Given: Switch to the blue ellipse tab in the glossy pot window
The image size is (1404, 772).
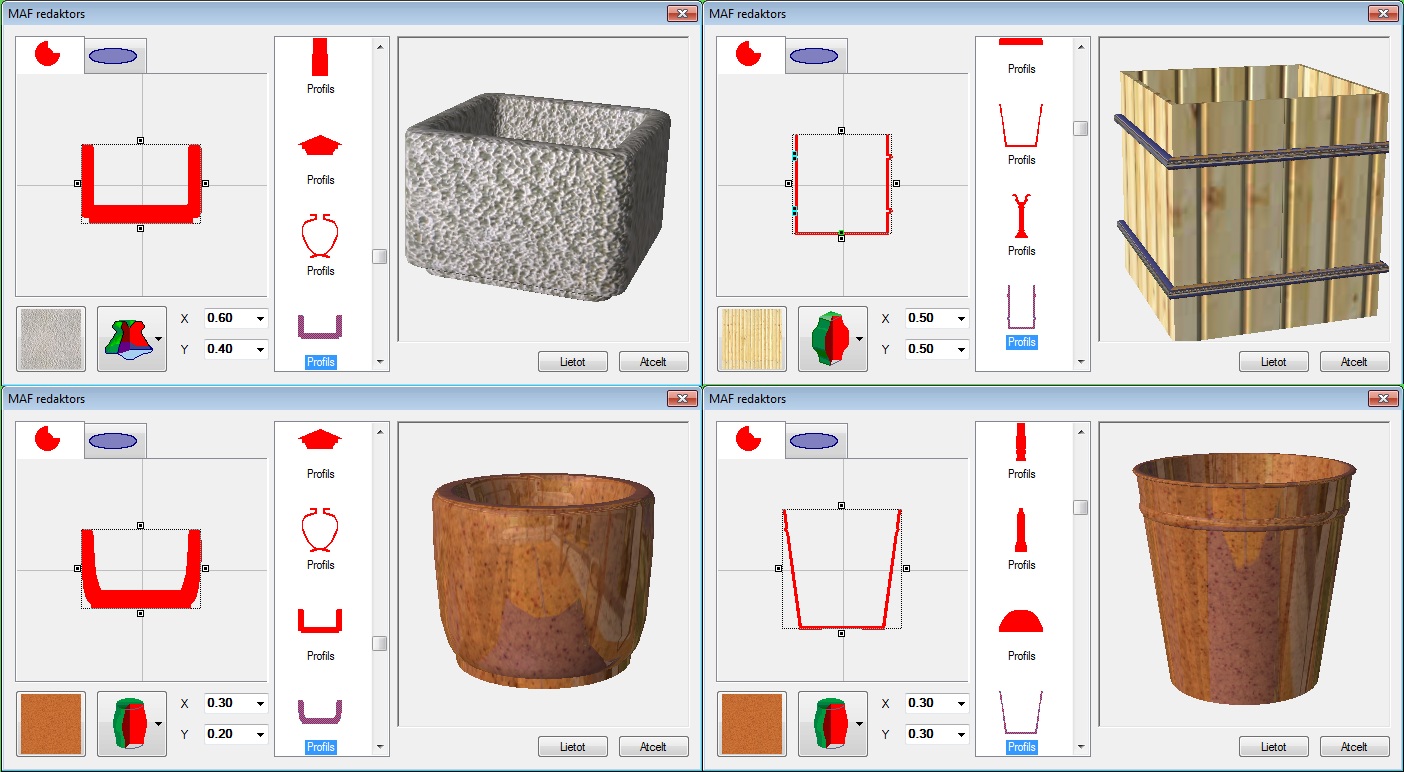Looking at the screenshot, I should [x=114, y=441].
